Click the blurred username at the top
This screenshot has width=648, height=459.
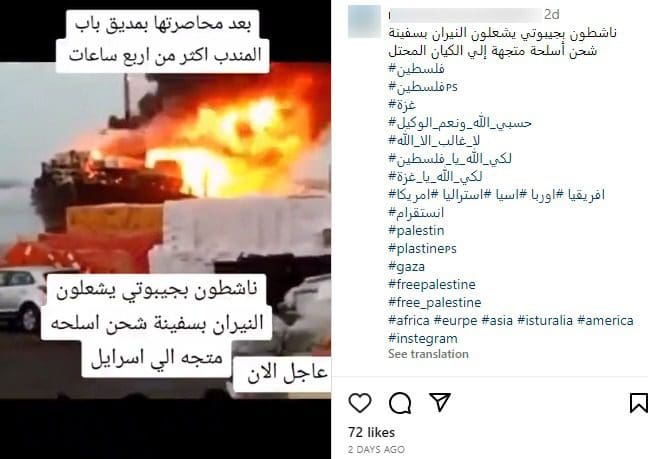(465, 15)
